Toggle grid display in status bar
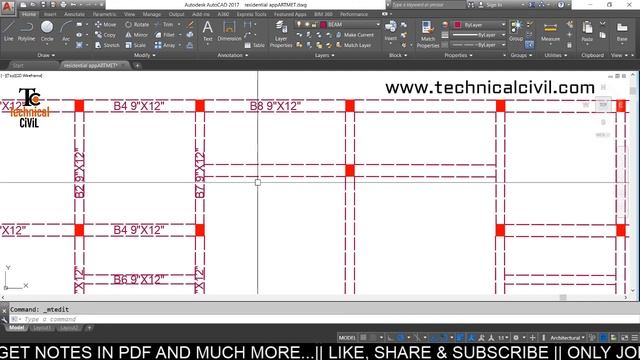 (363, 338)
